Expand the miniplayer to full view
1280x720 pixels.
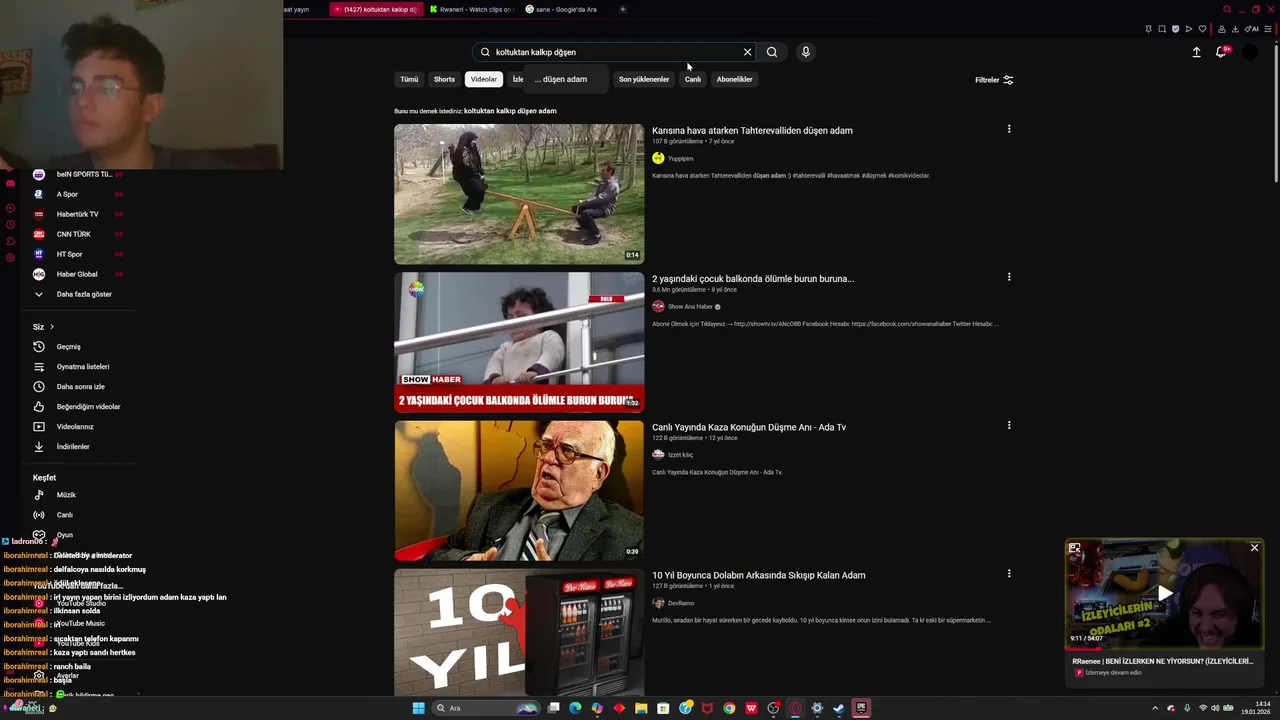[x=1075, y=548]
